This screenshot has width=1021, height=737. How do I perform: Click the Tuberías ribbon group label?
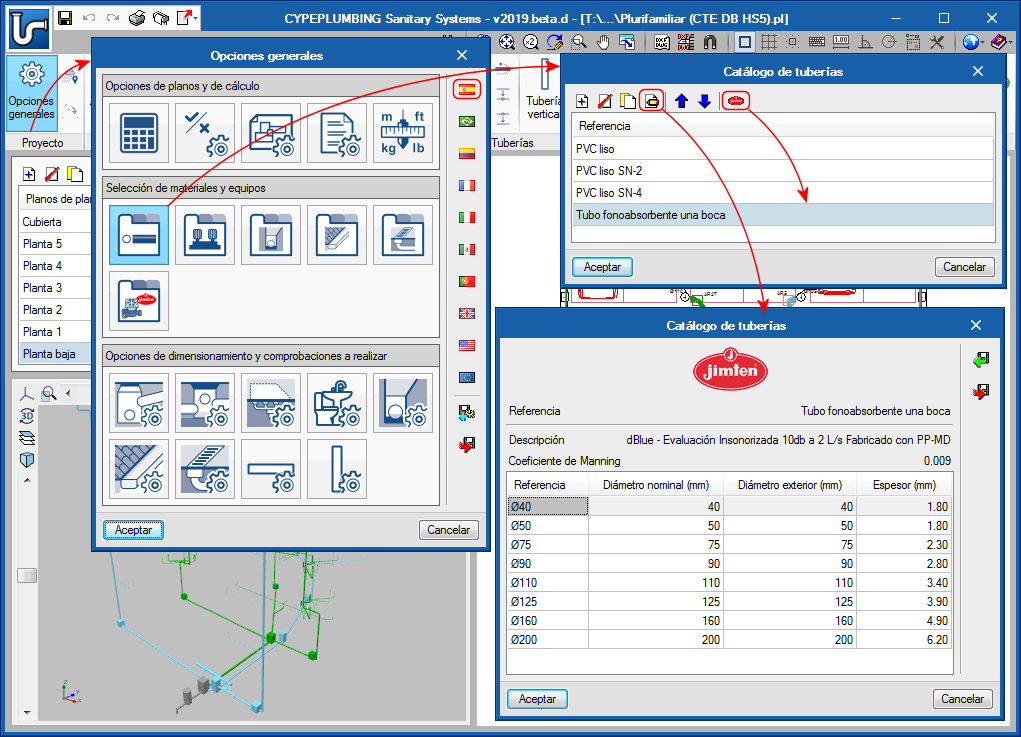tap(512, 143)
